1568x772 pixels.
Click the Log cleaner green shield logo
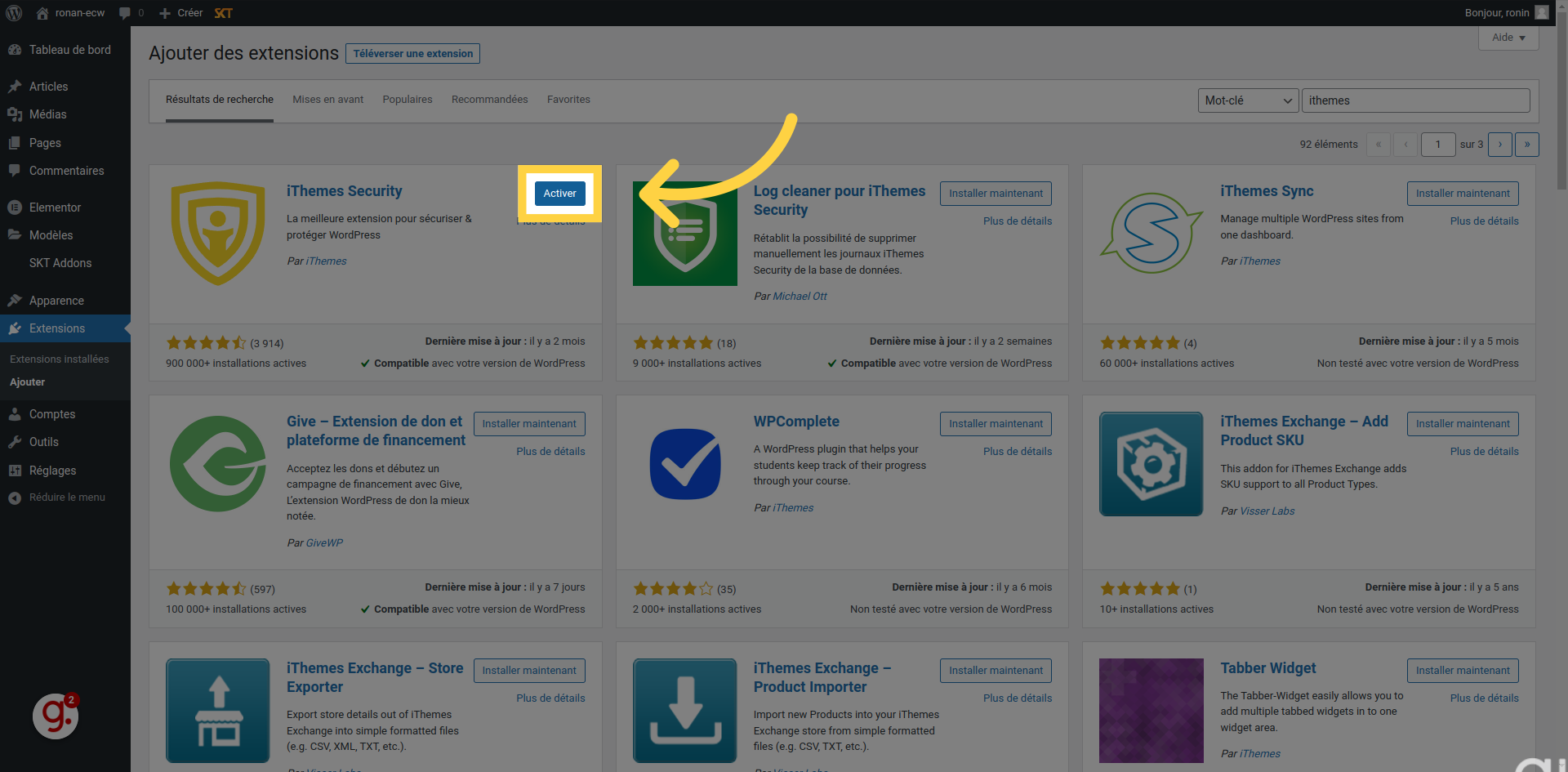(x=684, y=234)
